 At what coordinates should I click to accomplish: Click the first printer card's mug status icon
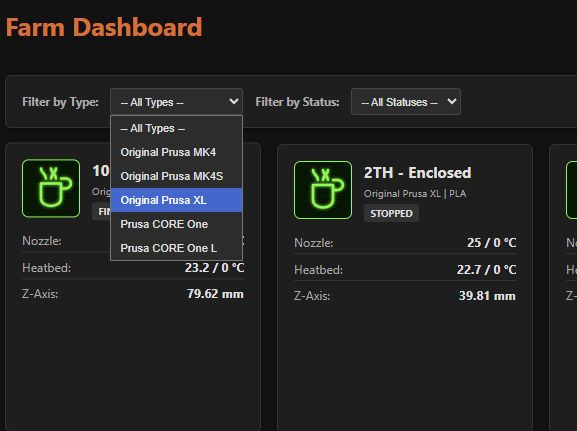51,188
